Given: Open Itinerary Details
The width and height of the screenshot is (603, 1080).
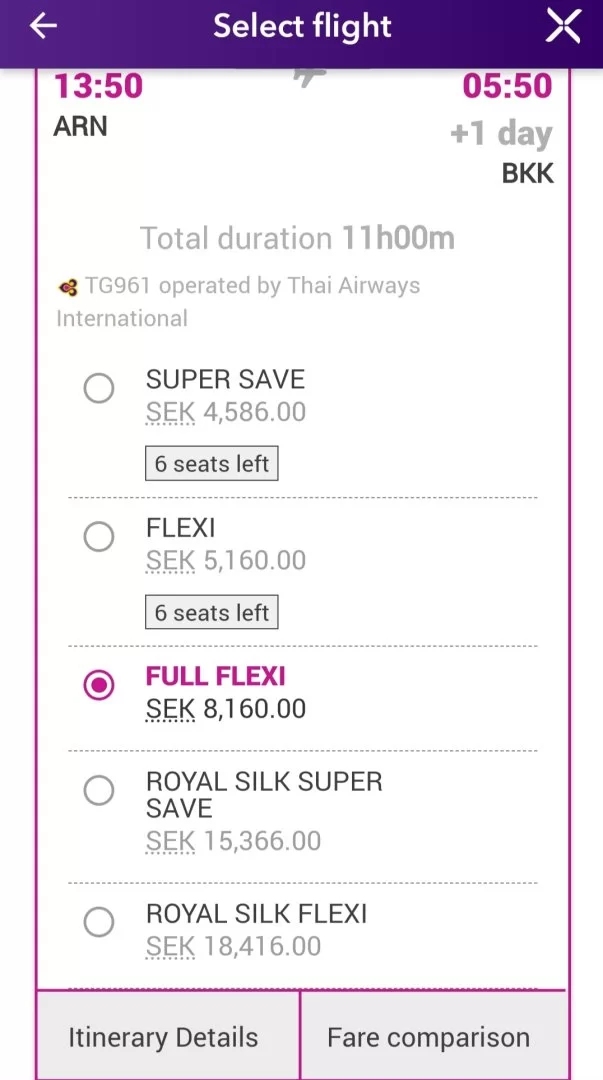Looking at the screenshot, I should click(x=164, y=1037).
